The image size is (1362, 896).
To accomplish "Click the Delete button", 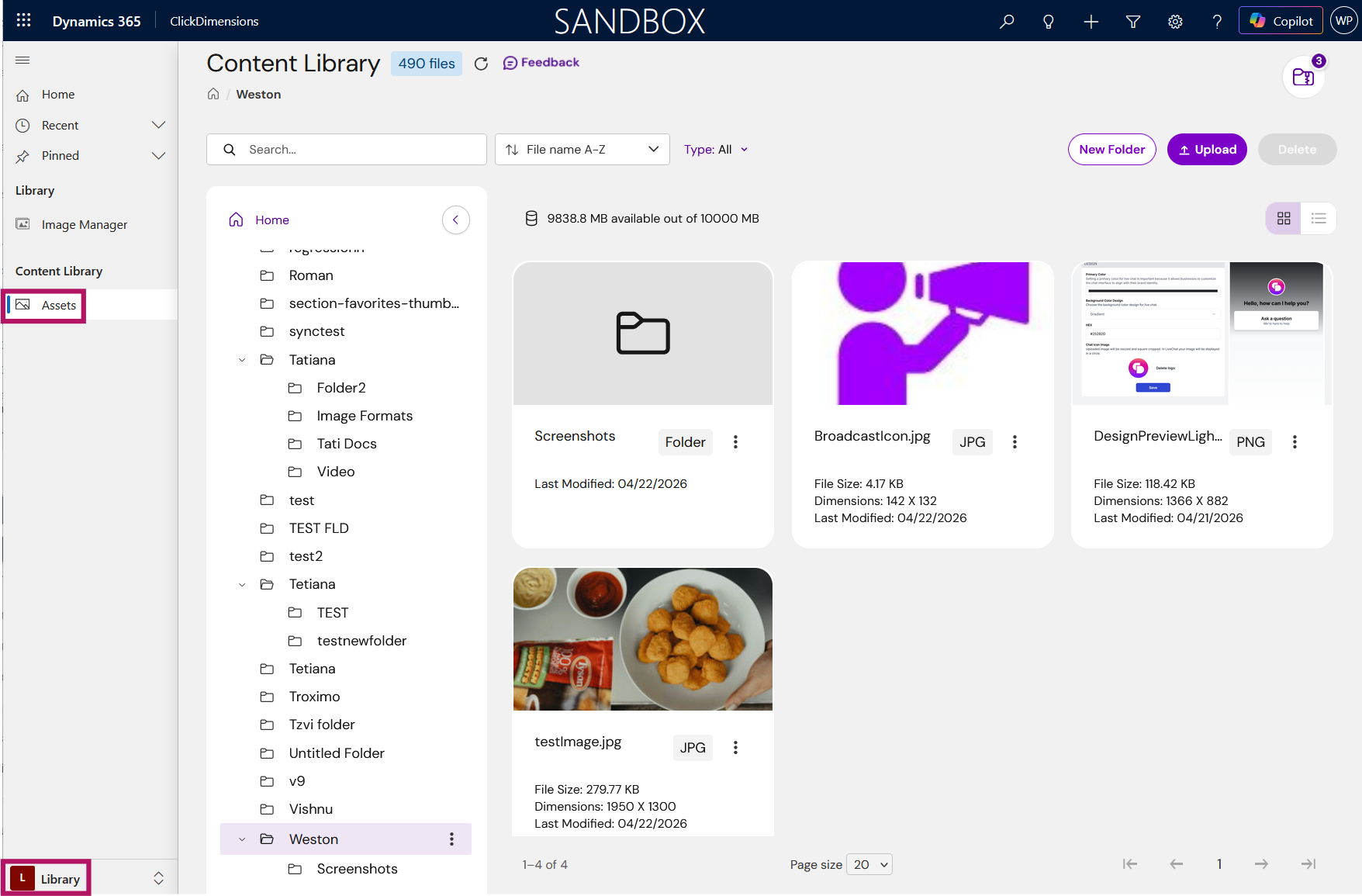I will (x=1297, y=149).
